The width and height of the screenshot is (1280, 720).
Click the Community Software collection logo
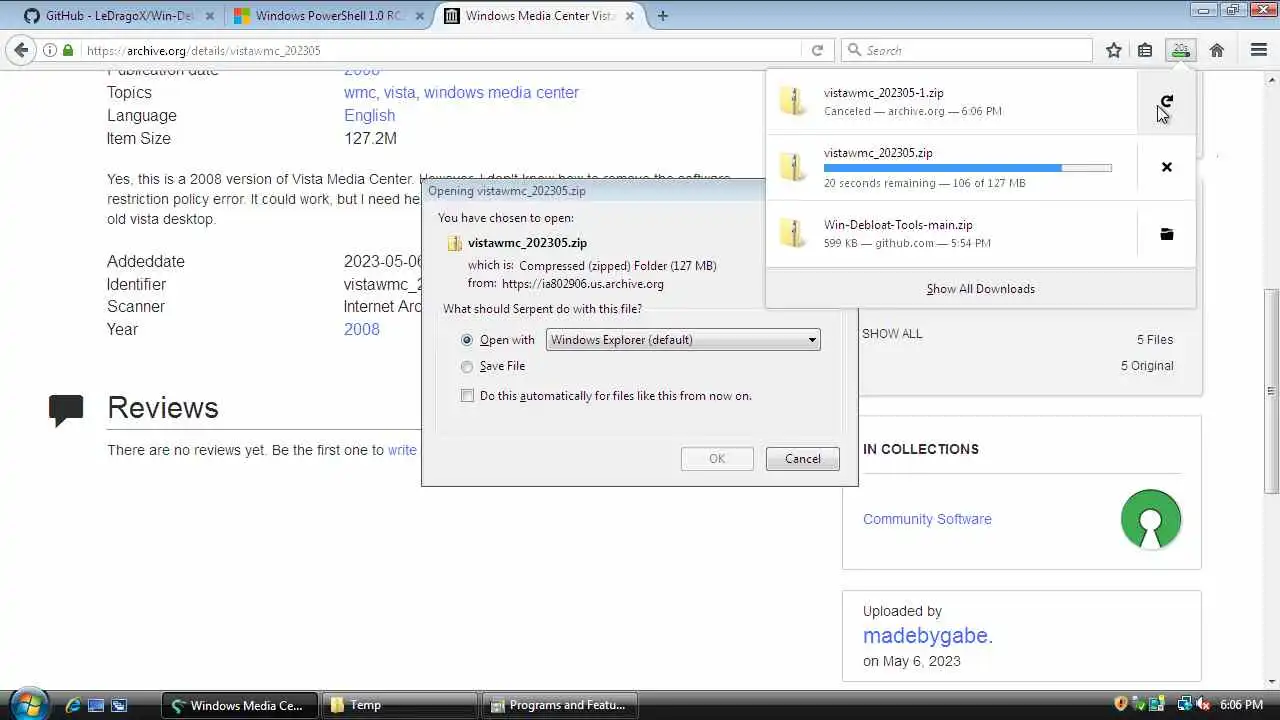[1151, 519]
